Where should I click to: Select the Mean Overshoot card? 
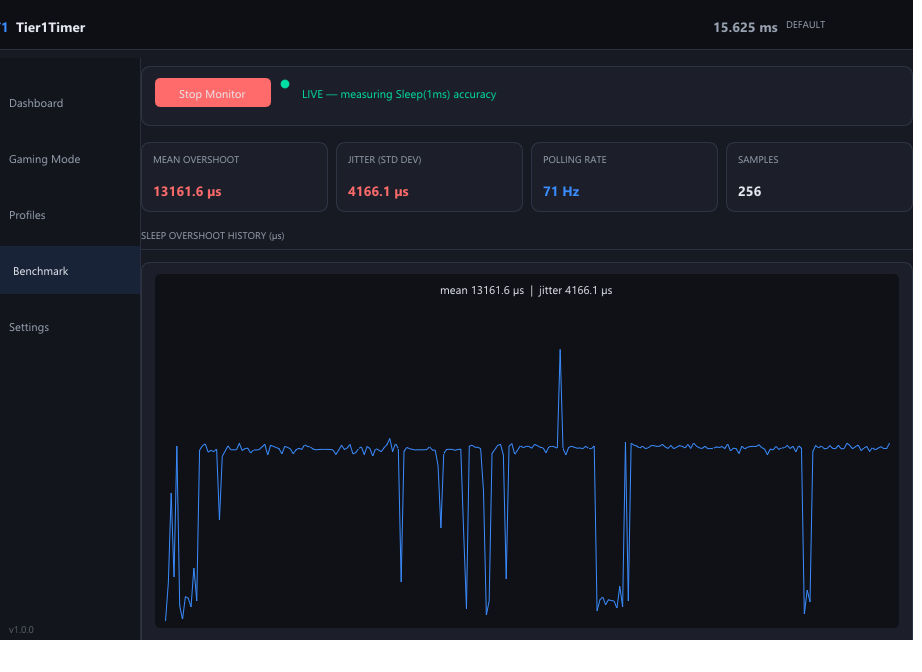pyautogui.click(x=234, y=177)
